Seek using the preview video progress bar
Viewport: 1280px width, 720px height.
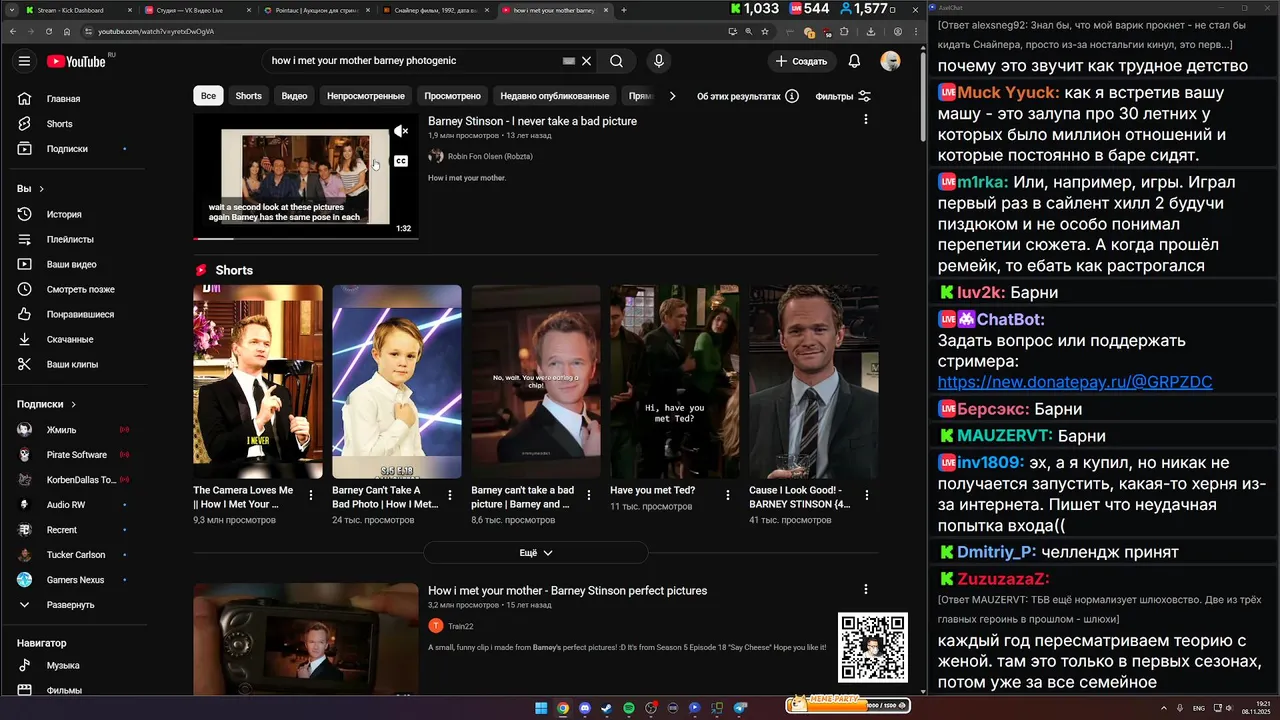click(x=306, y=239)
